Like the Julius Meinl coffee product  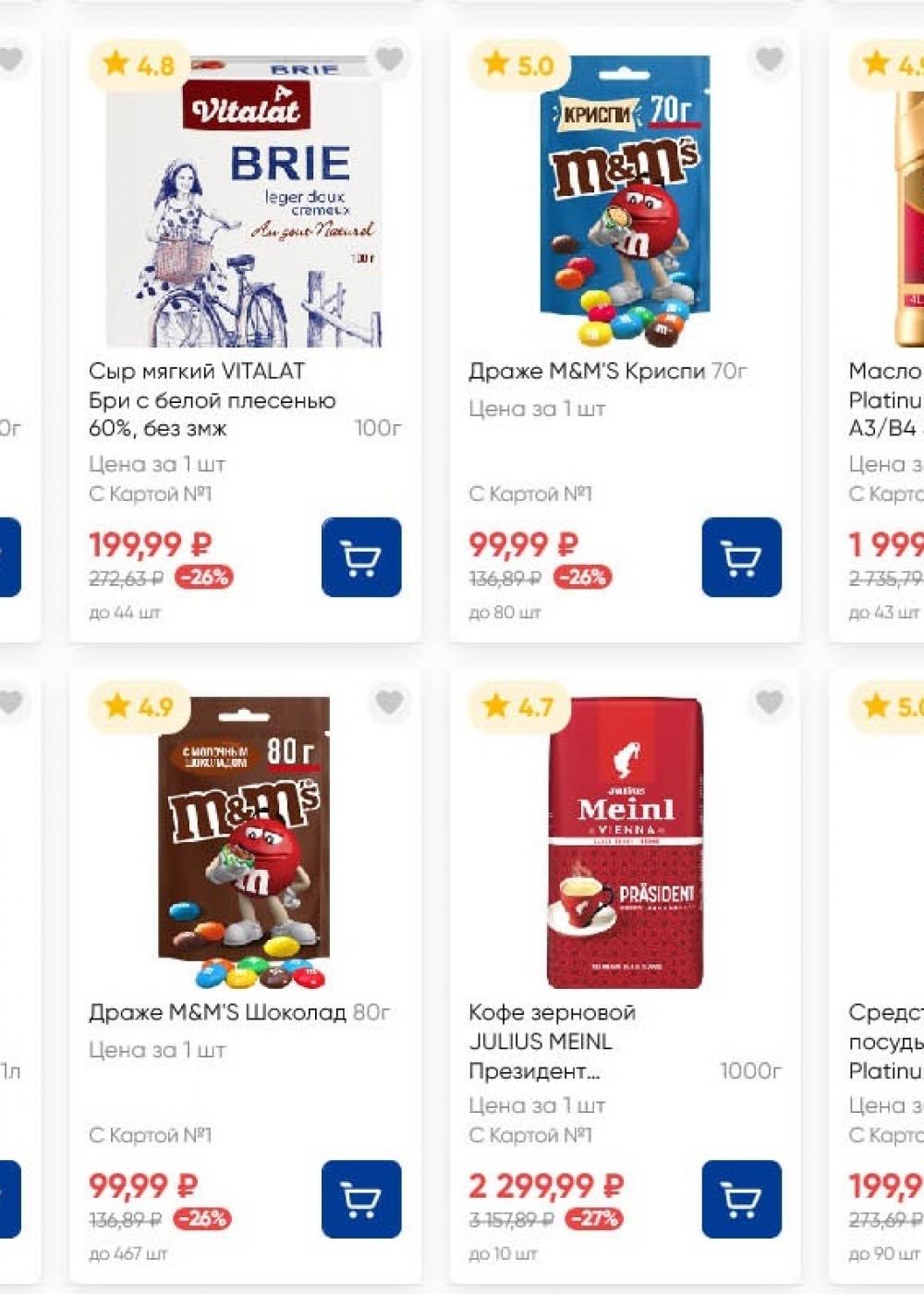click(x=769, y=702)
